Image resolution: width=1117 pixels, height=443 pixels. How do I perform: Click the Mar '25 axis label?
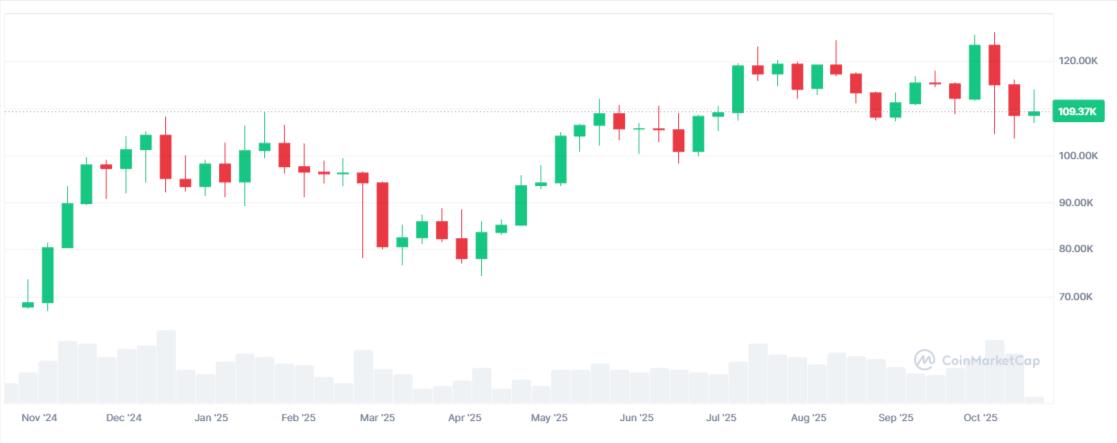point(377,418)
